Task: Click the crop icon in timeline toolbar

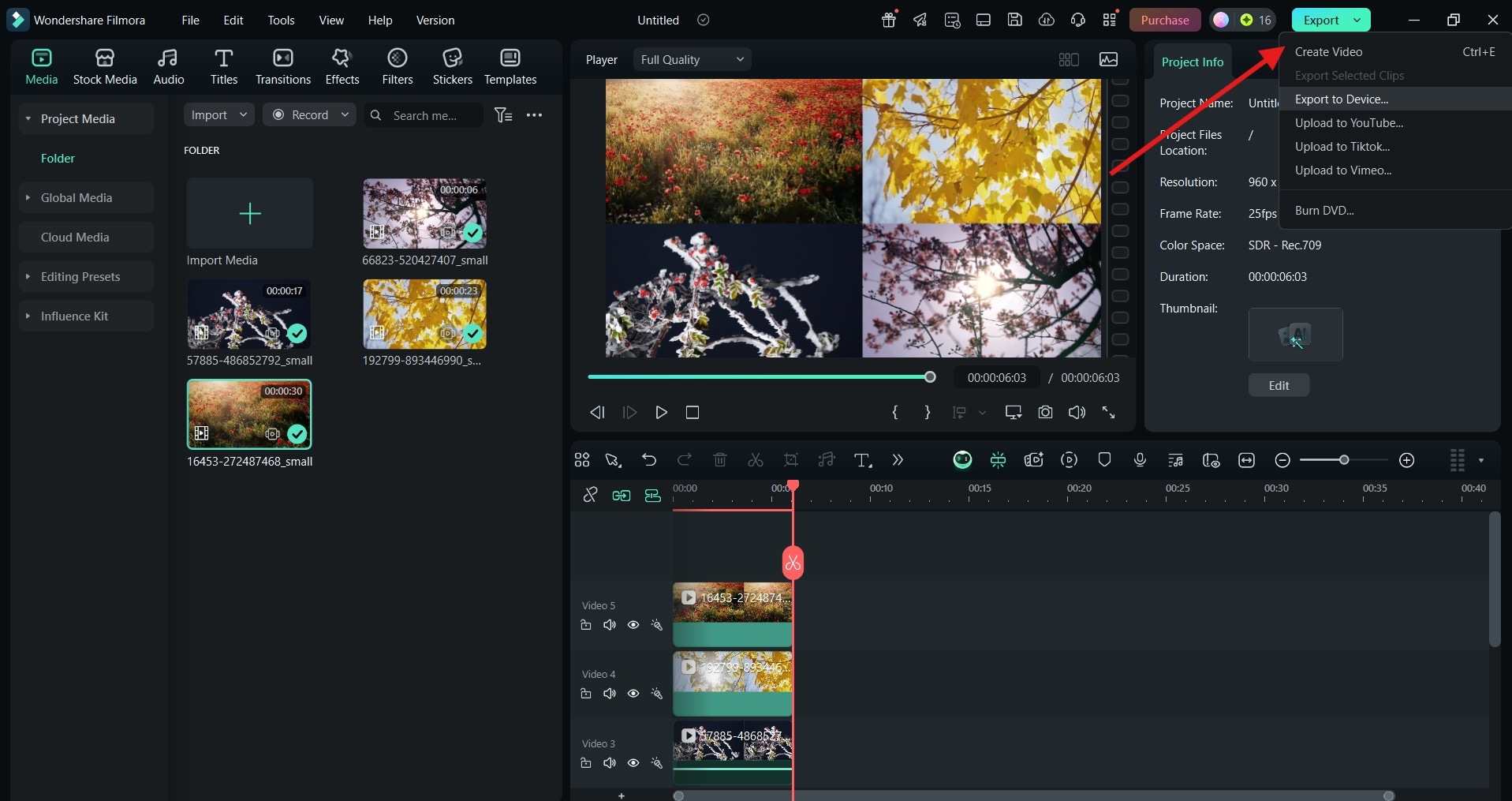Action: click(791, 460)
